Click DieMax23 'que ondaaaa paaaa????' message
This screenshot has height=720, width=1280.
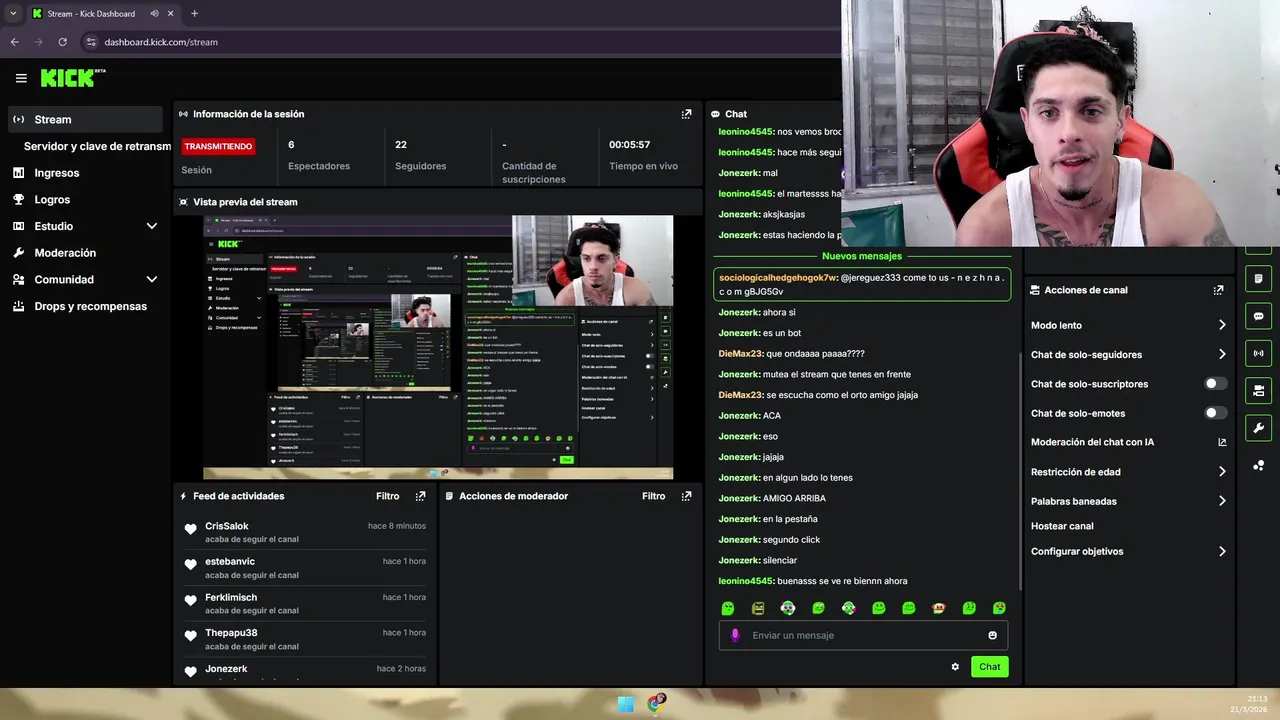(792, 354)
